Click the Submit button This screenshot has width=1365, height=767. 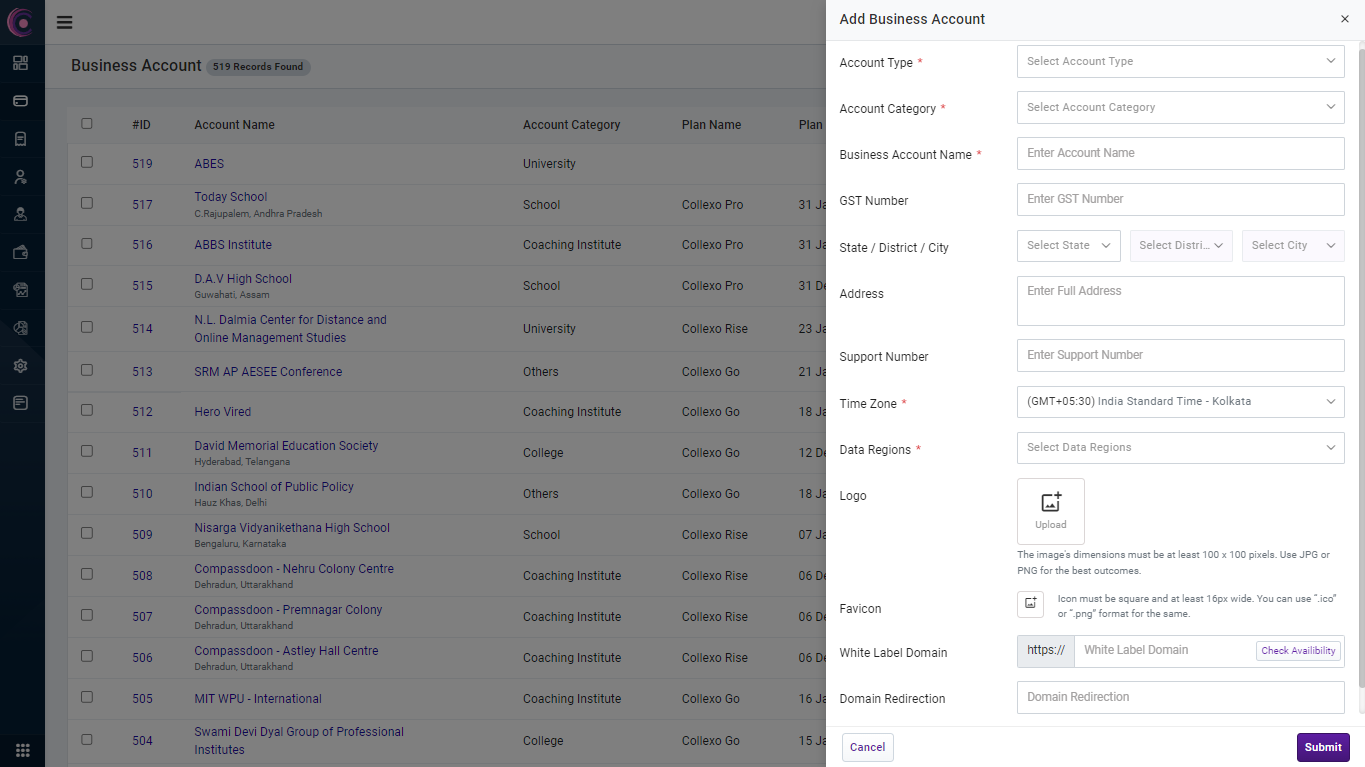[x=1322, y=747]
